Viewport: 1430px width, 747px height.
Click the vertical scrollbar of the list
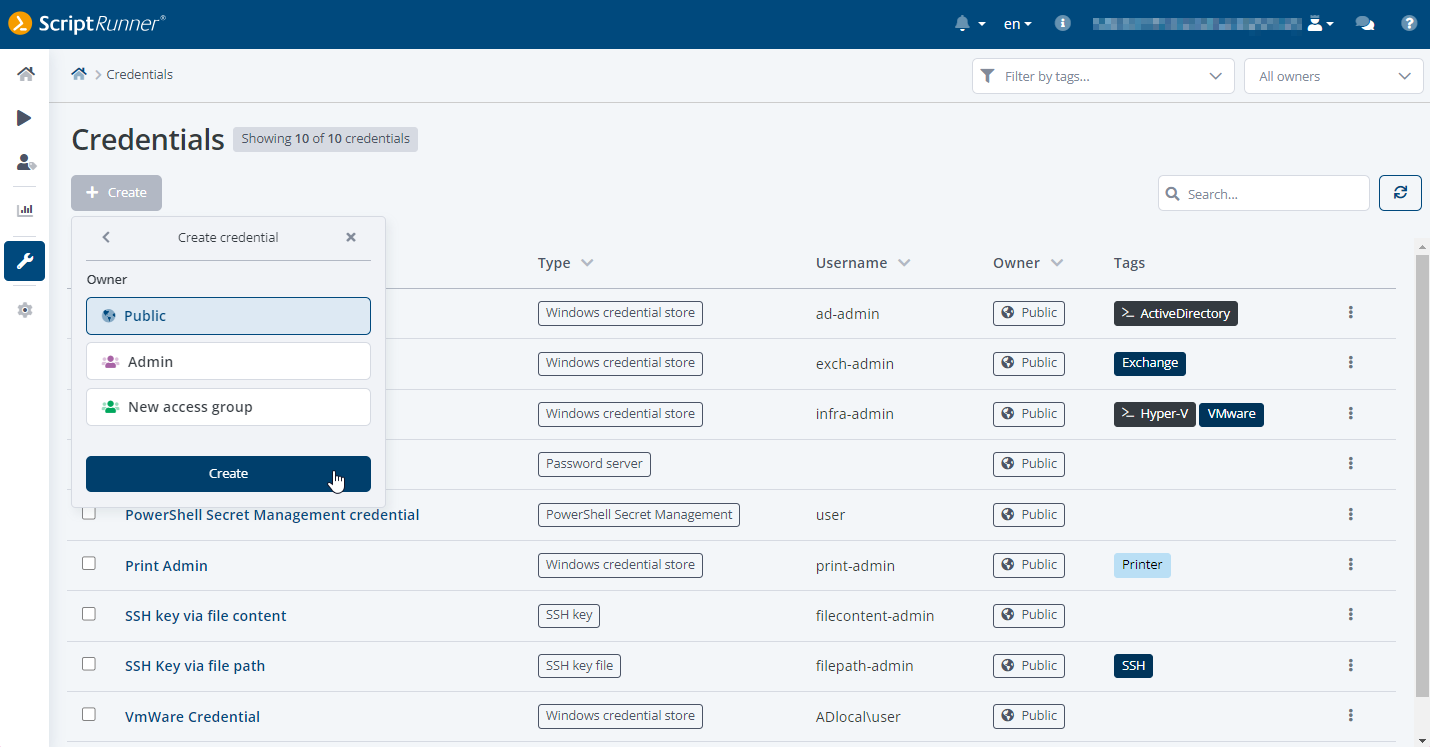point(1422,470)
